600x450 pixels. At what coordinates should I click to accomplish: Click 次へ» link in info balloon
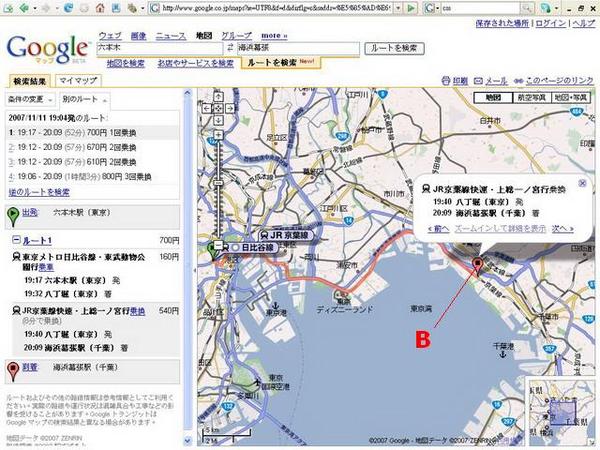[562, 229]
